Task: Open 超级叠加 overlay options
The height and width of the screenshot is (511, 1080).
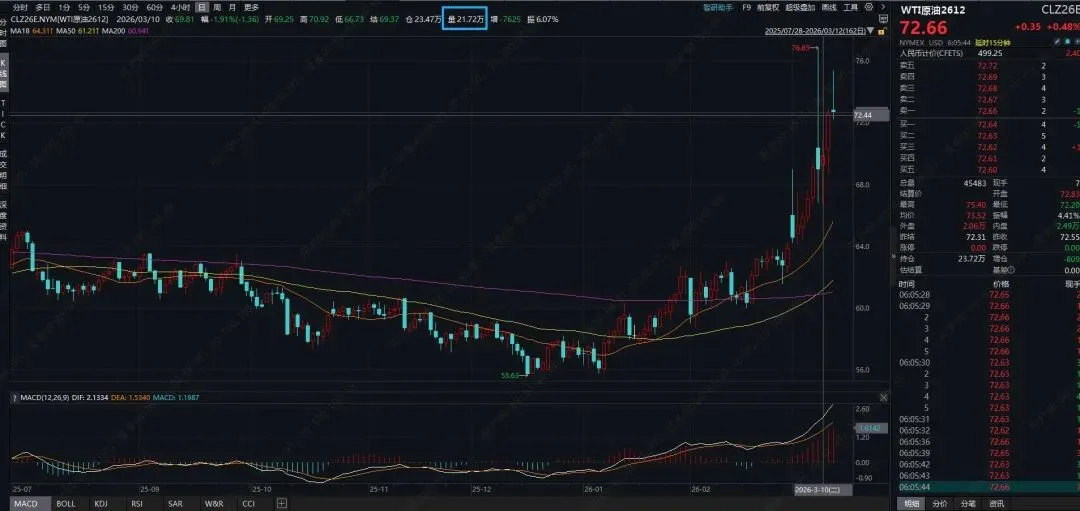Action: click(800, 7)
